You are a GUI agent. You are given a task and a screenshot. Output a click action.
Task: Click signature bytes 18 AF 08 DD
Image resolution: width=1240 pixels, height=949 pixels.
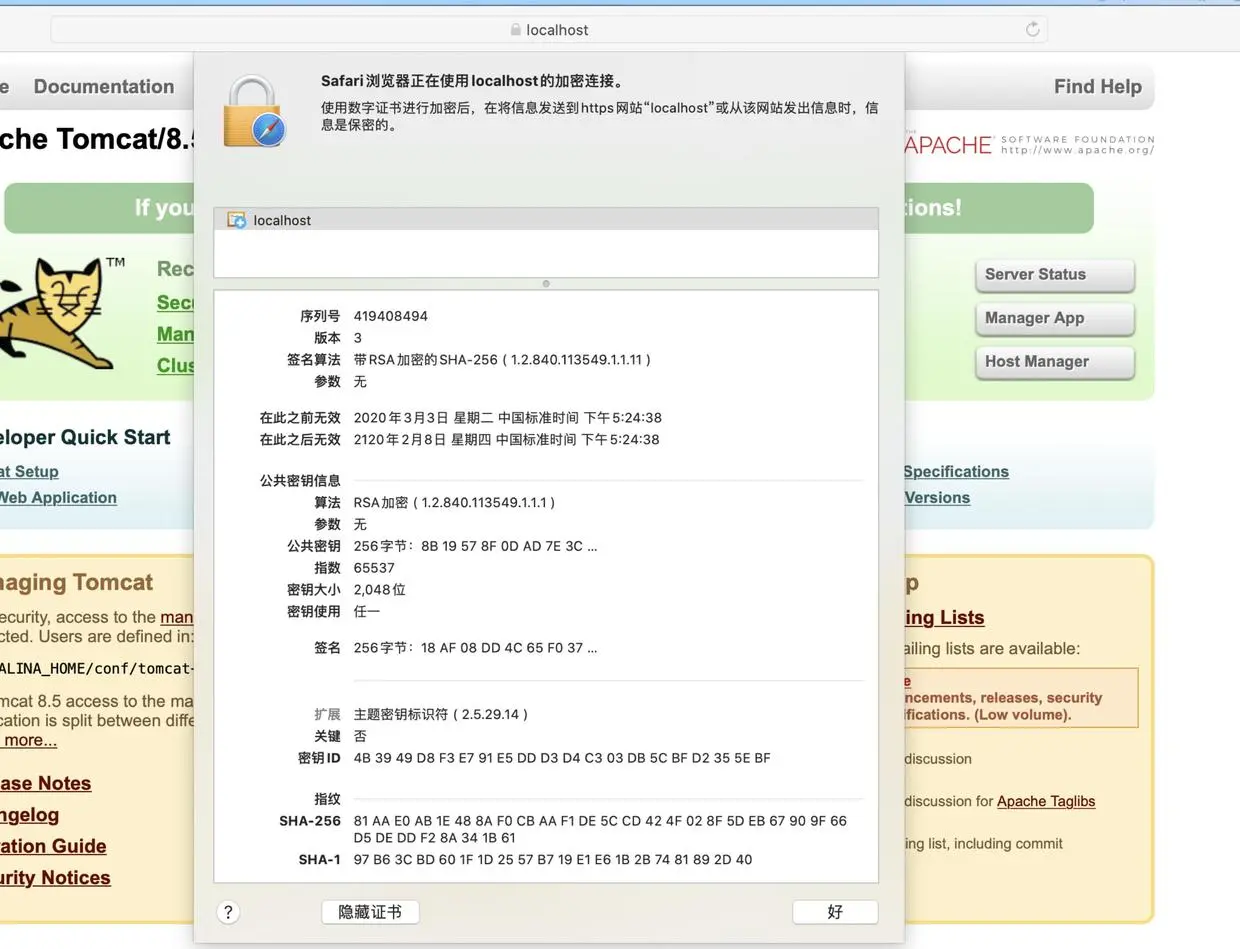475,648
